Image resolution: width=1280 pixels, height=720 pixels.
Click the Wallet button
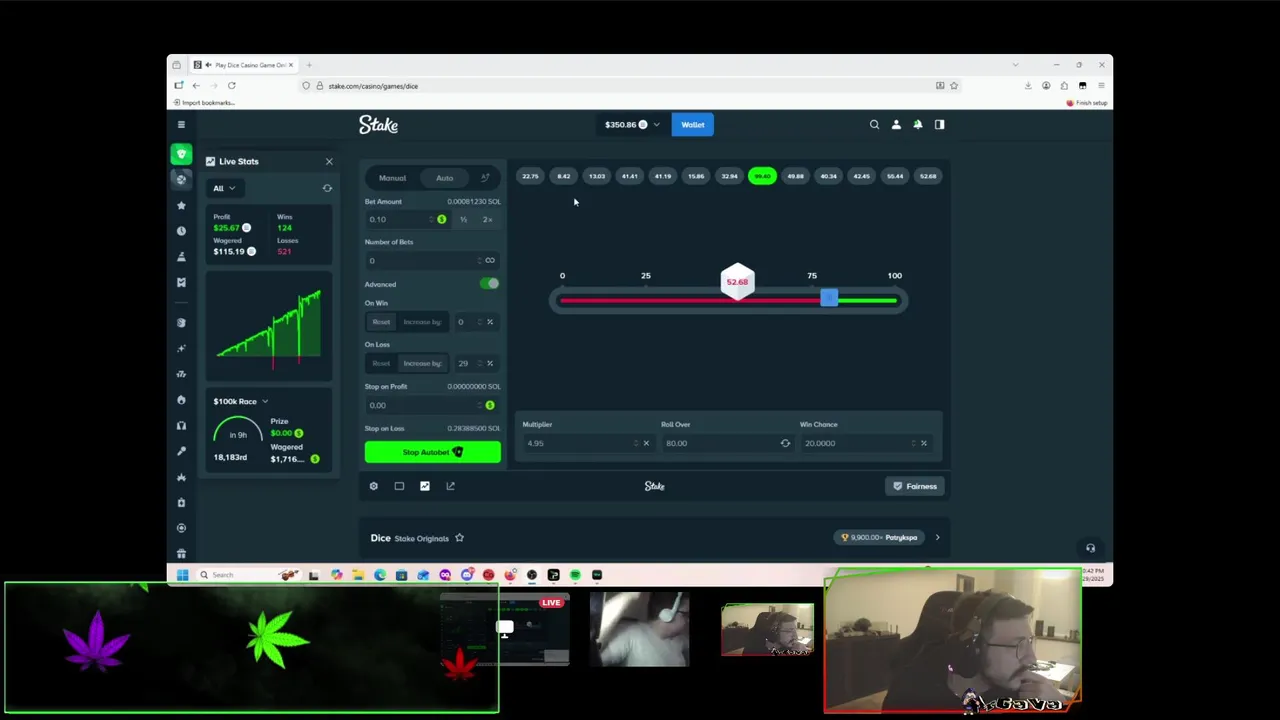pos(693,125)
